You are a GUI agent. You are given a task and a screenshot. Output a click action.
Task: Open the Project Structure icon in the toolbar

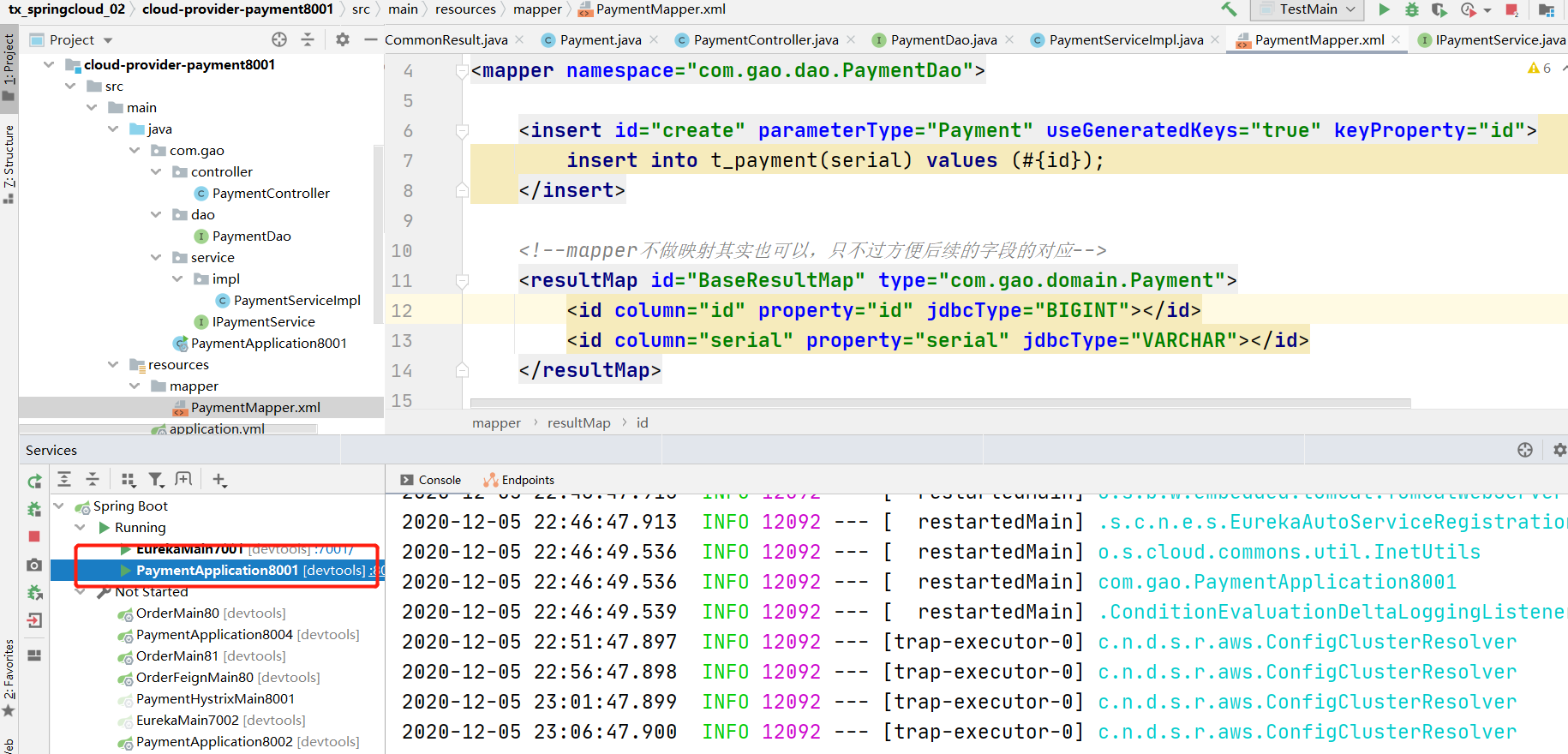[x=1547, y=10]
